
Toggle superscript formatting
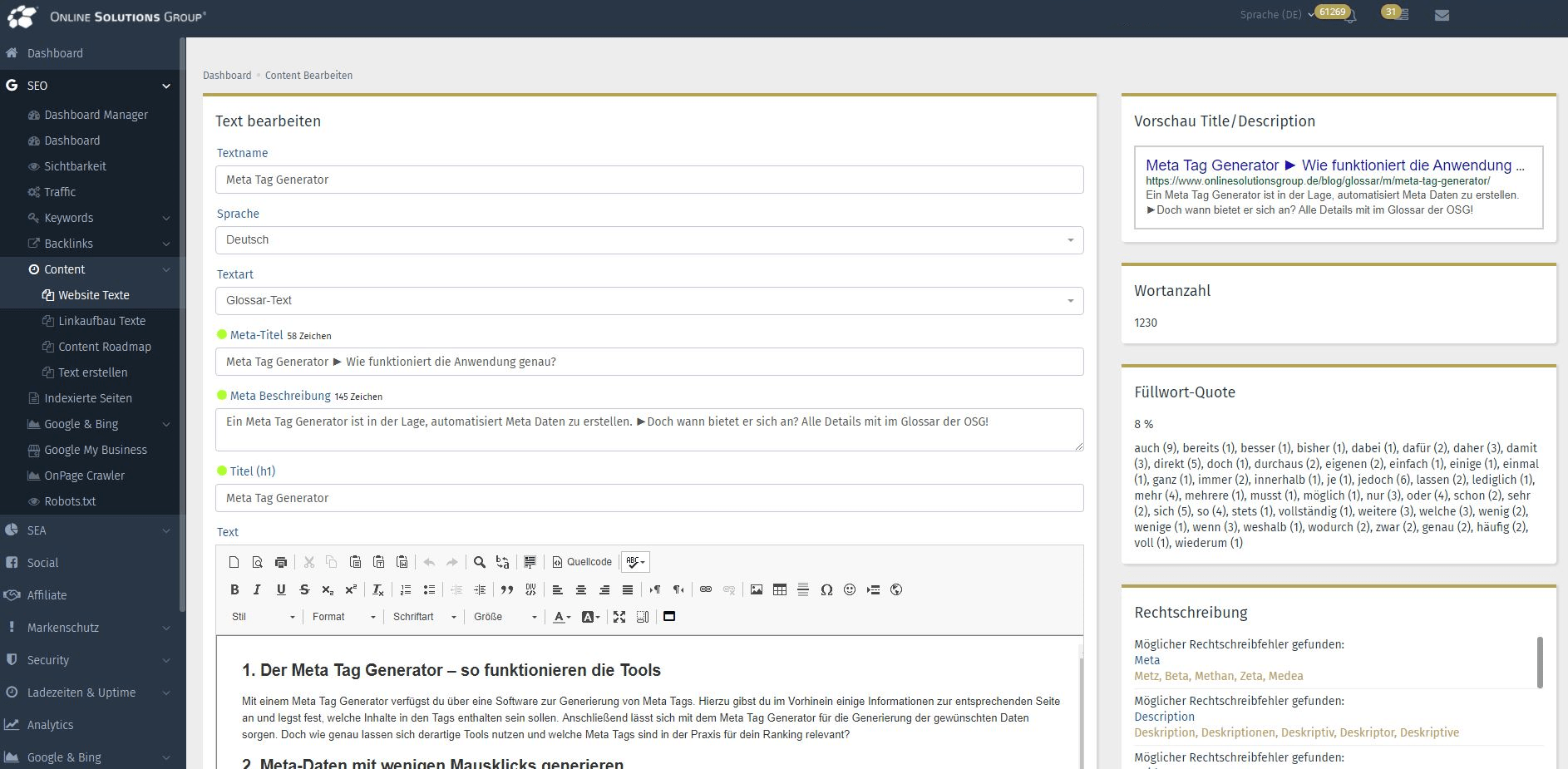pyautogui.click(x=351, y=589)
